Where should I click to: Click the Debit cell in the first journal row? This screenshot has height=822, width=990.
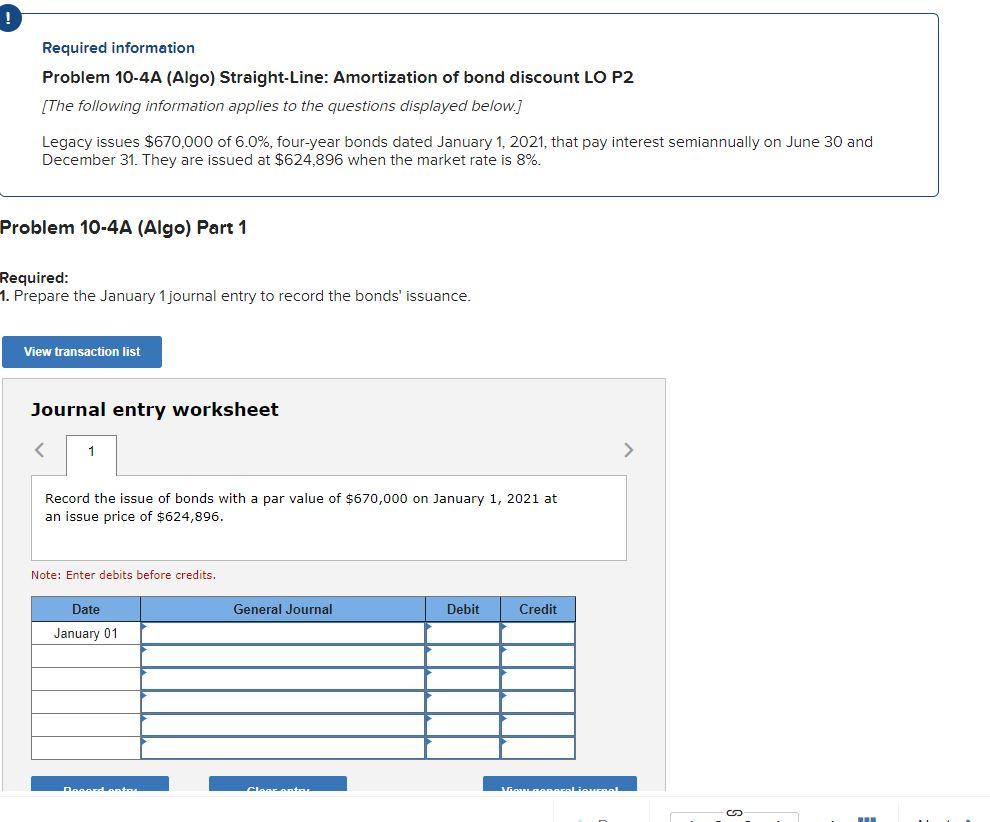pyautogui.click(x=462, y=633)
